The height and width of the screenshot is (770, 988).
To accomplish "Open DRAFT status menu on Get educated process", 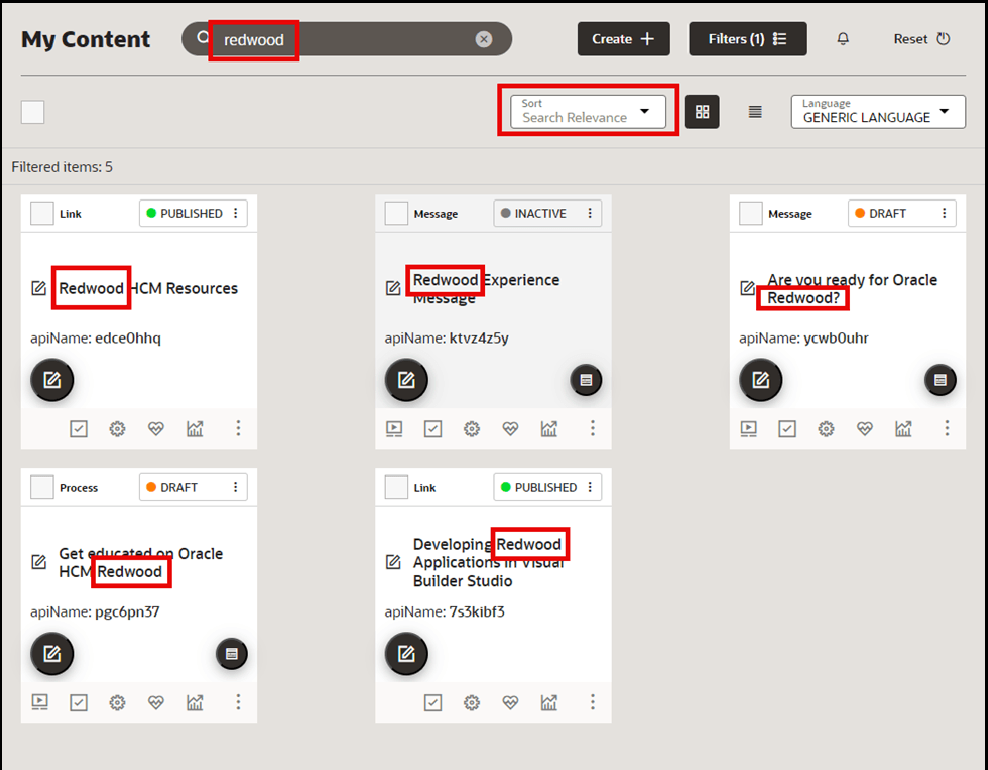I will click(236, 487).
